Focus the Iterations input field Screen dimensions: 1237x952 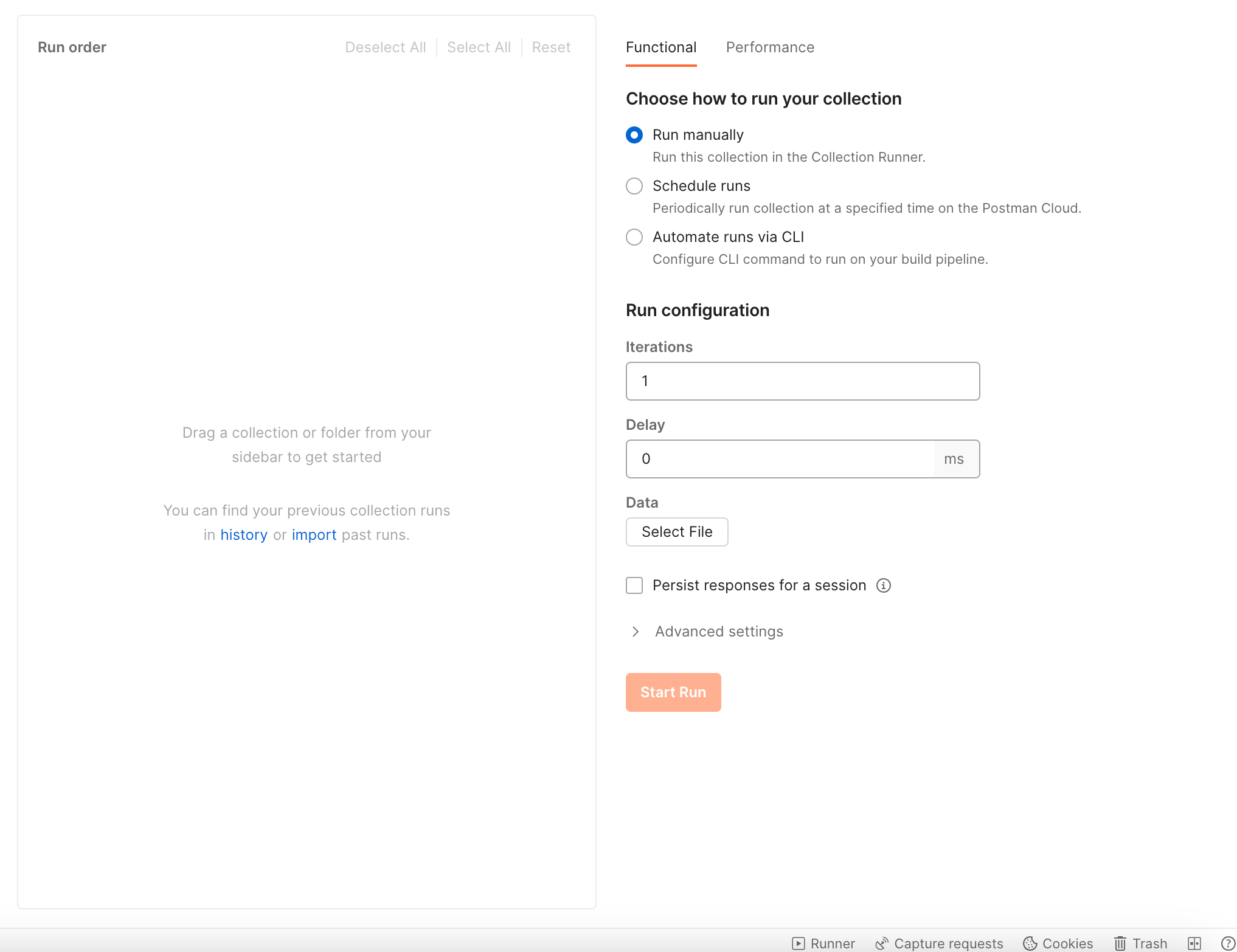[802, 381]
